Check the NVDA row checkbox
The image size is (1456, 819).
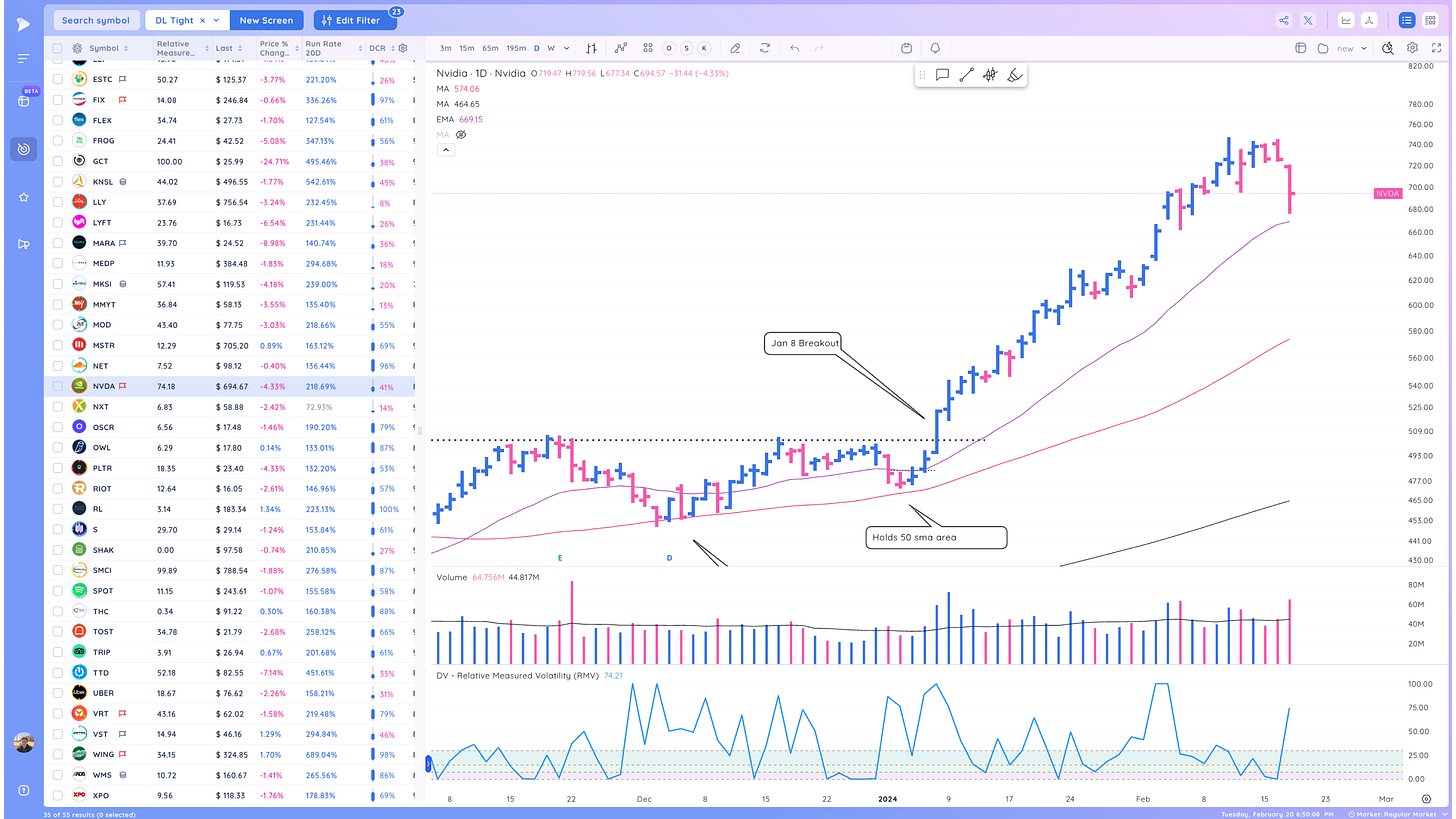(57, 386)
